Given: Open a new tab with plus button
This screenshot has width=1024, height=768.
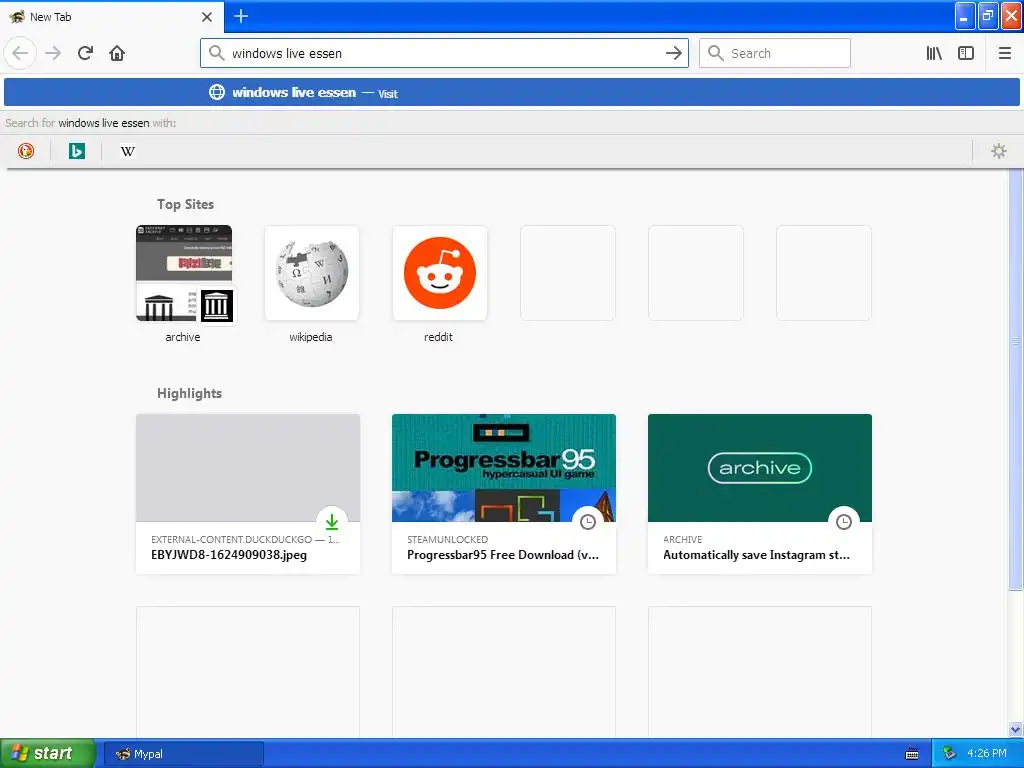Looking at the screenshot, I should point(241,16).
